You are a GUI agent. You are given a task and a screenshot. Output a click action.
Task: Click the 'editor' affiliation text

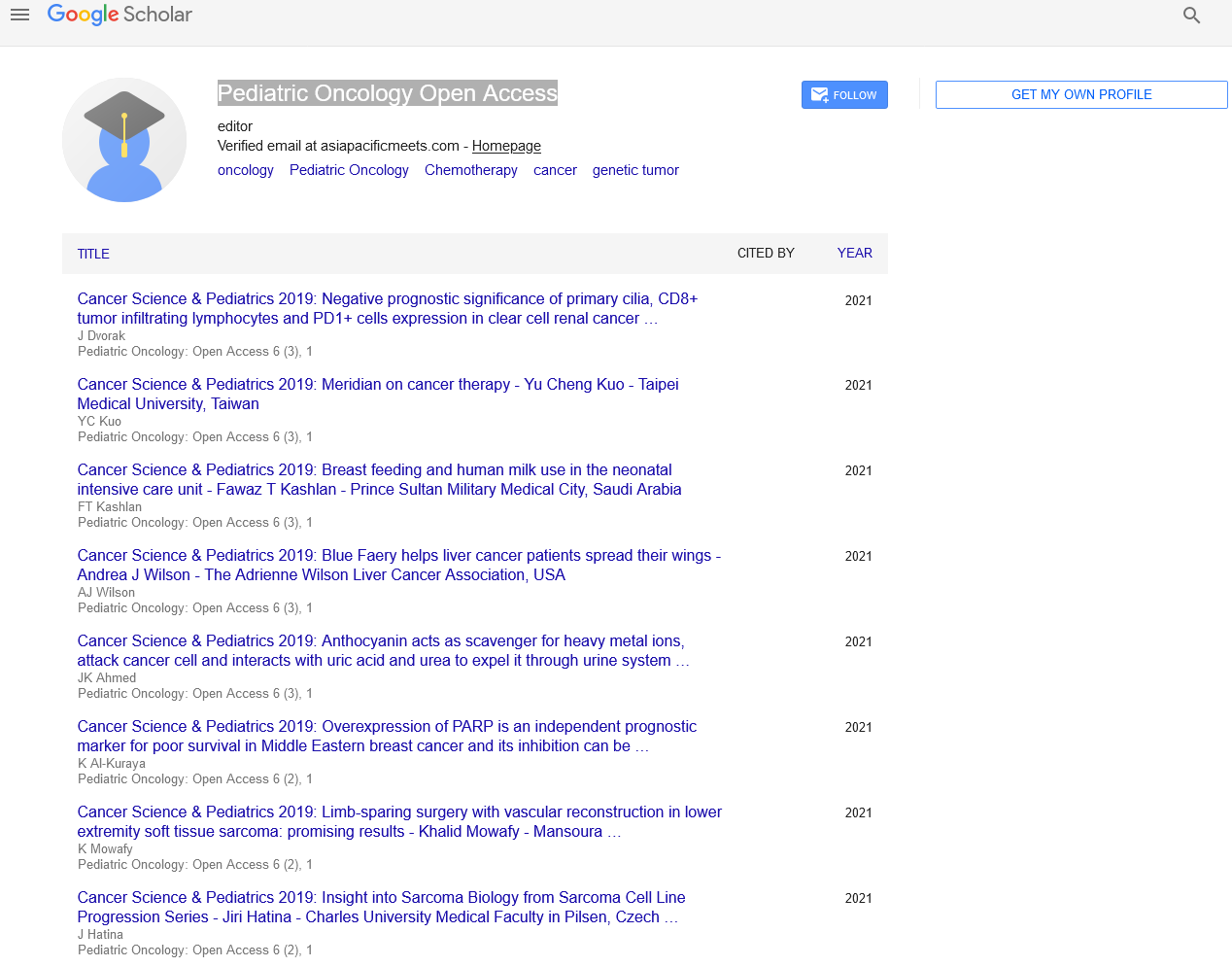[235, 126]
